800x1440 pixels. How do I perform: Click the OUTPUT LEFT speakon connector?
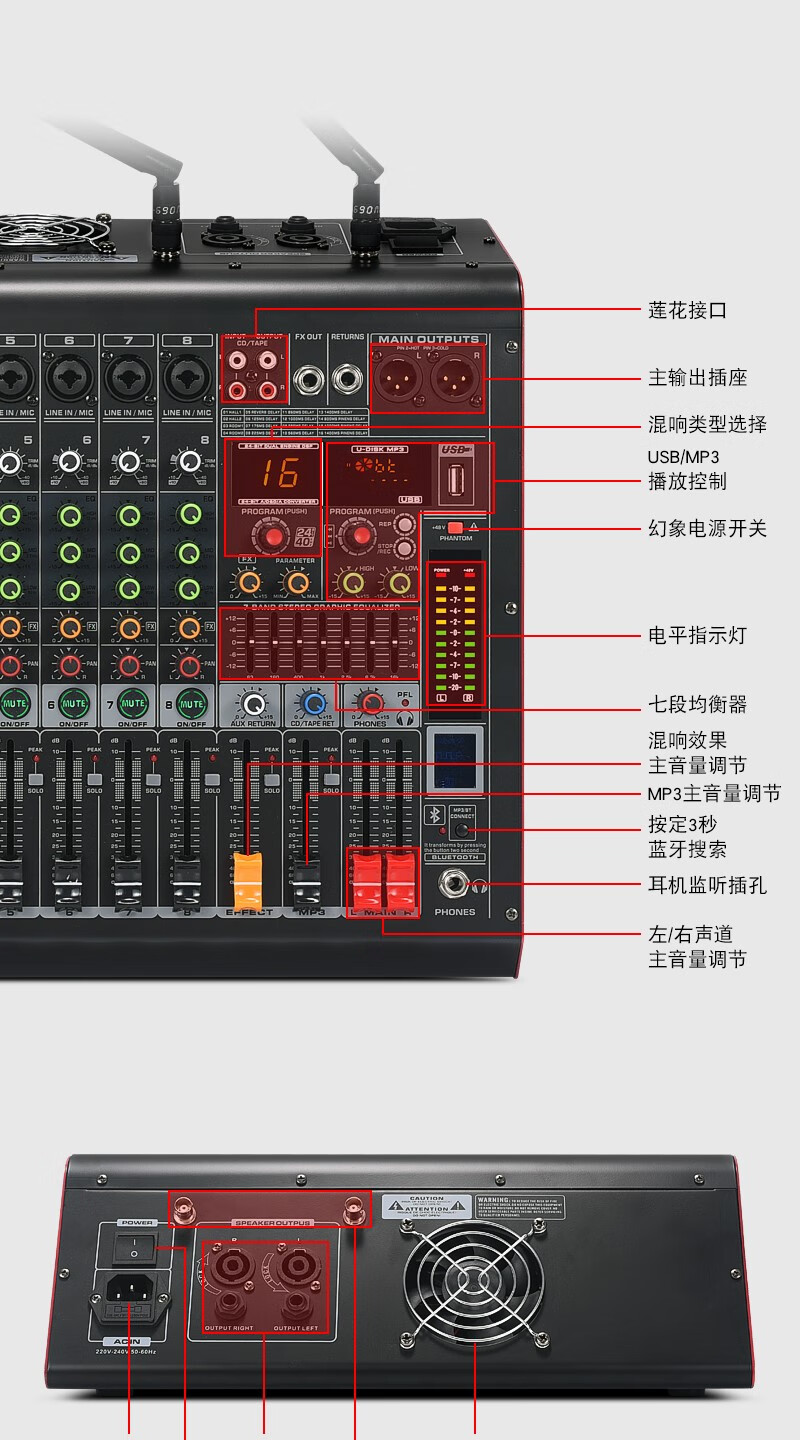297,1266
